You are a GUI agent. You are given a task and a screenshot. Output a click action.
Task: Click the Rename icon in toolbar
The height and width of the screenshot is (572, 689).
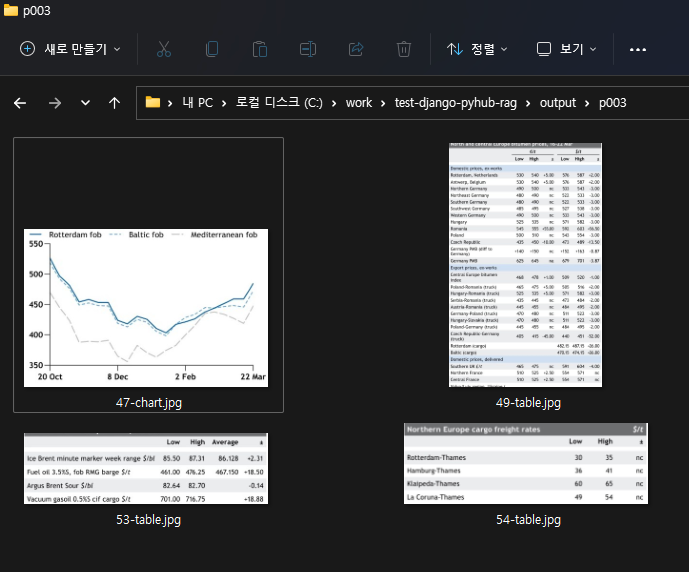coord(308,49)
